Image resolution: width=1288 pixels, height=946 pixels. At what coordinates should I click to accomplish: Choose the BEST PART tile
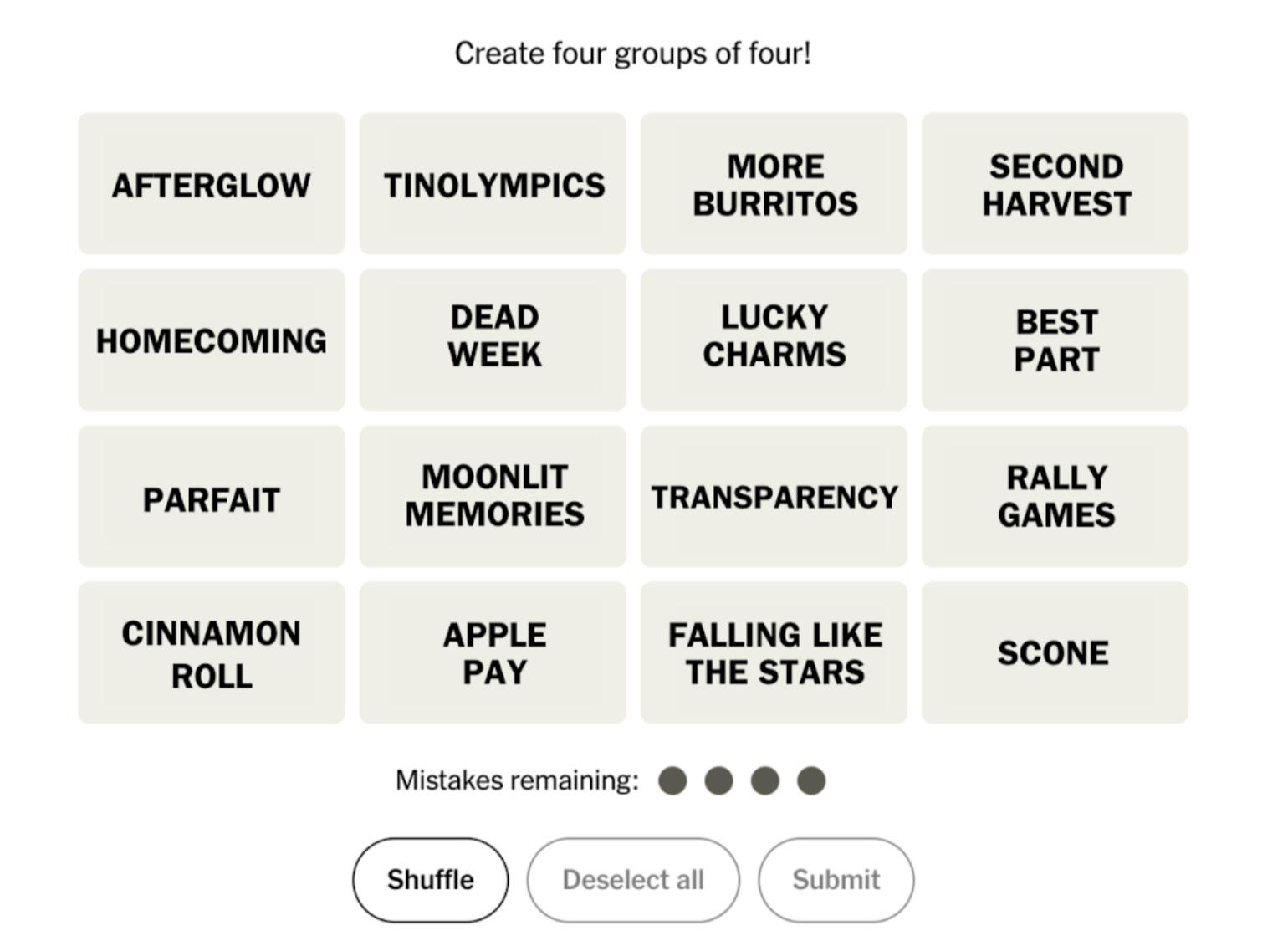[x=1055, y=340]
